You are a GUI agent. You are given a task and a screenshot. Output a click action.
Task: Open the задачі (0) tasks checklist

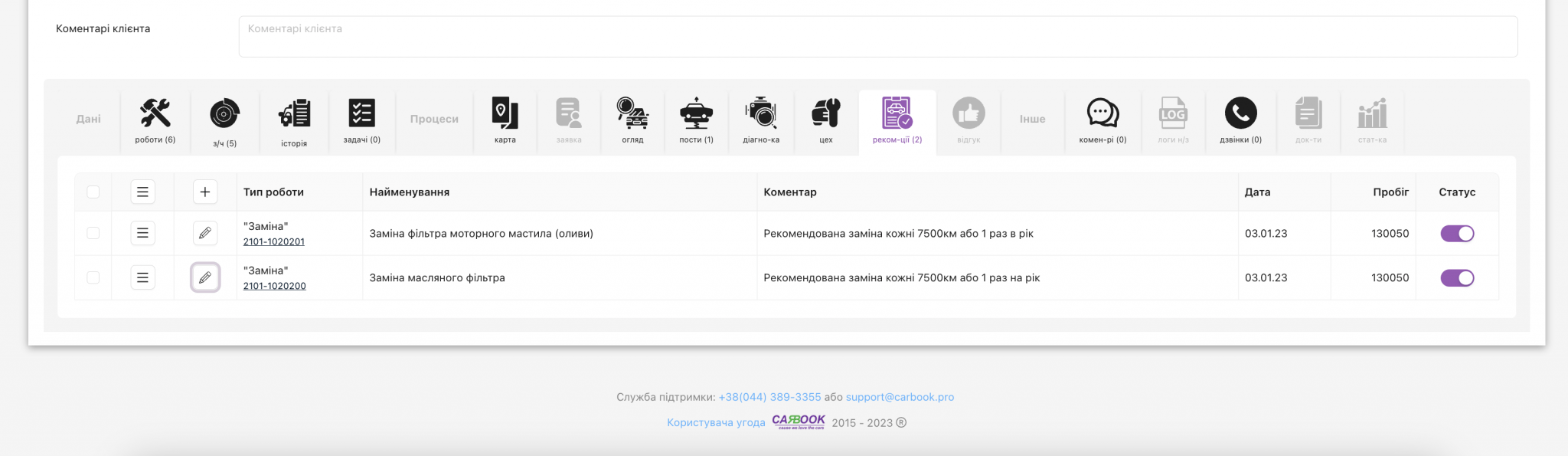[361, 120]
